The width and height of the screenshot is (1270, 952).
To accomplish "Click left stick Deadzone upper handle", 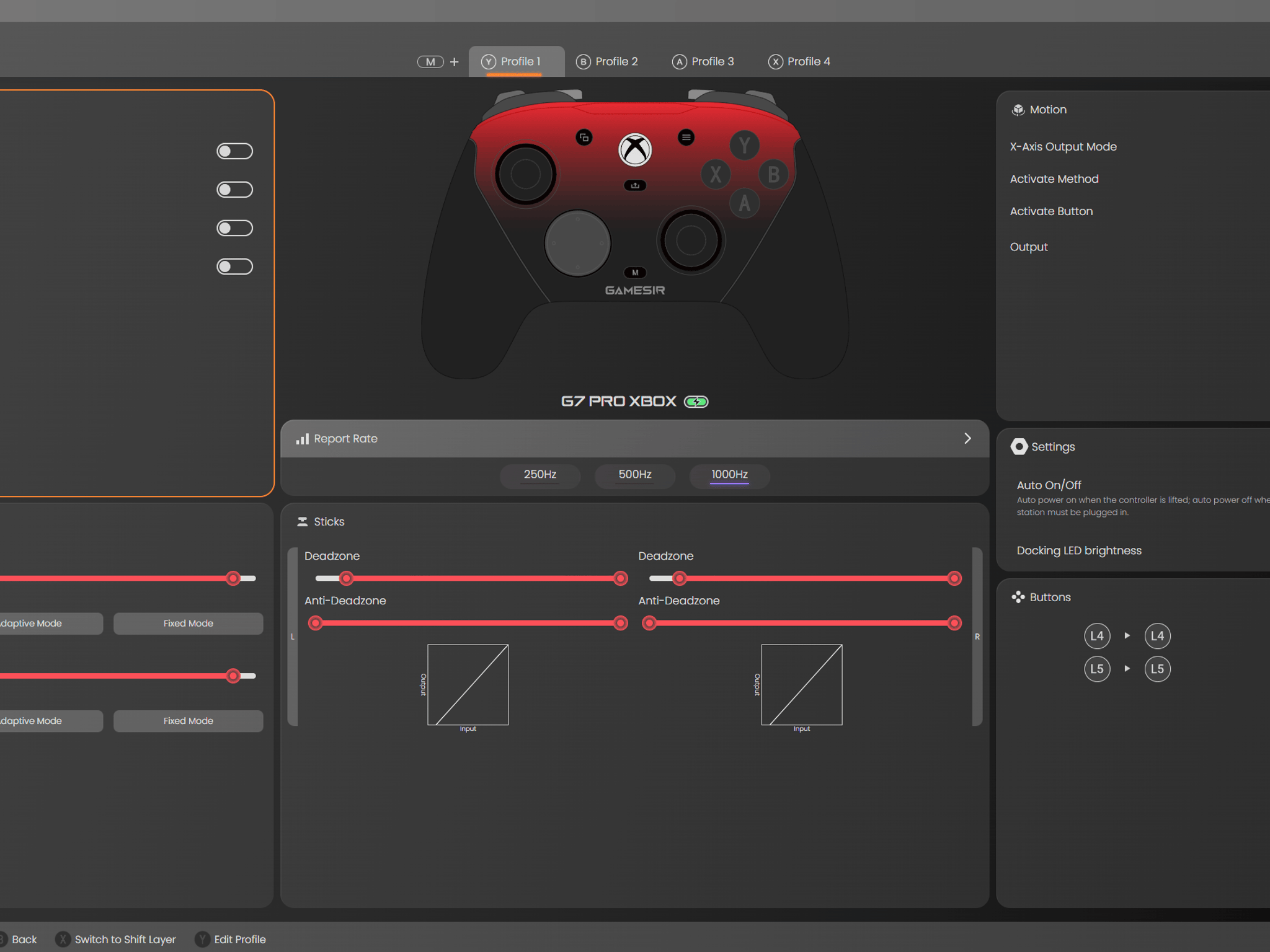I will click(620, 578).
